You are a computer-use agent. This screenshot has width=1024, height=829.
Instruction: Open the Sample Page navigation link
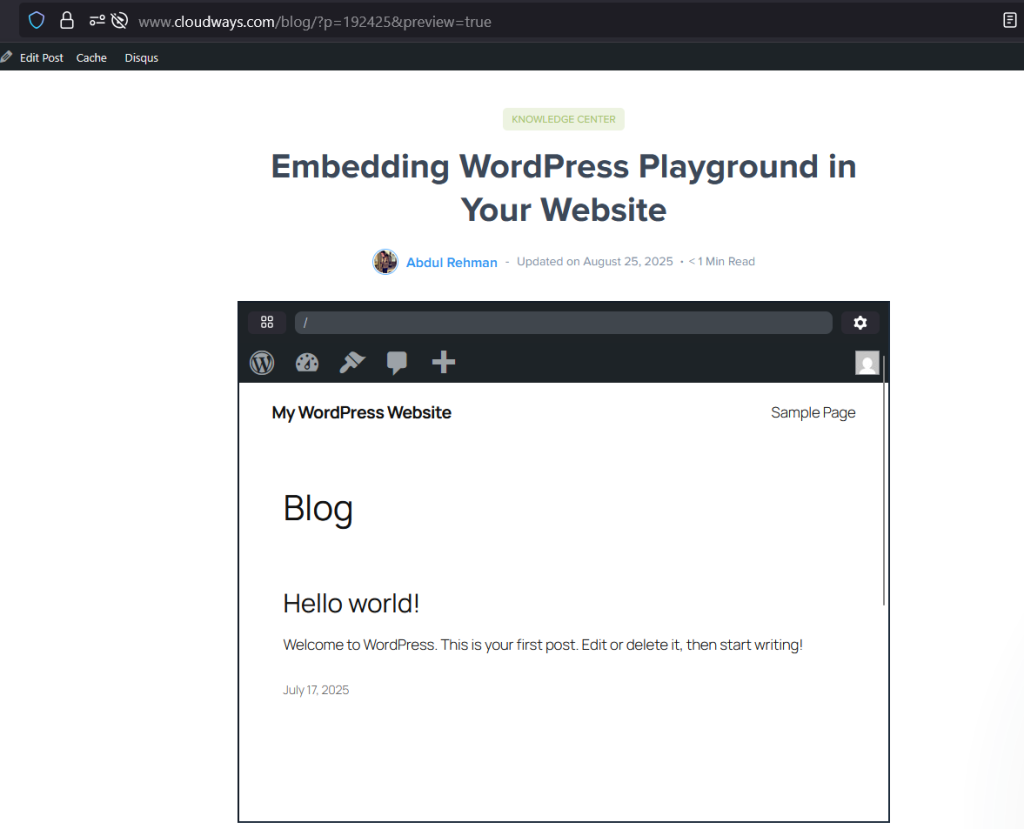(x=813, y=412)
